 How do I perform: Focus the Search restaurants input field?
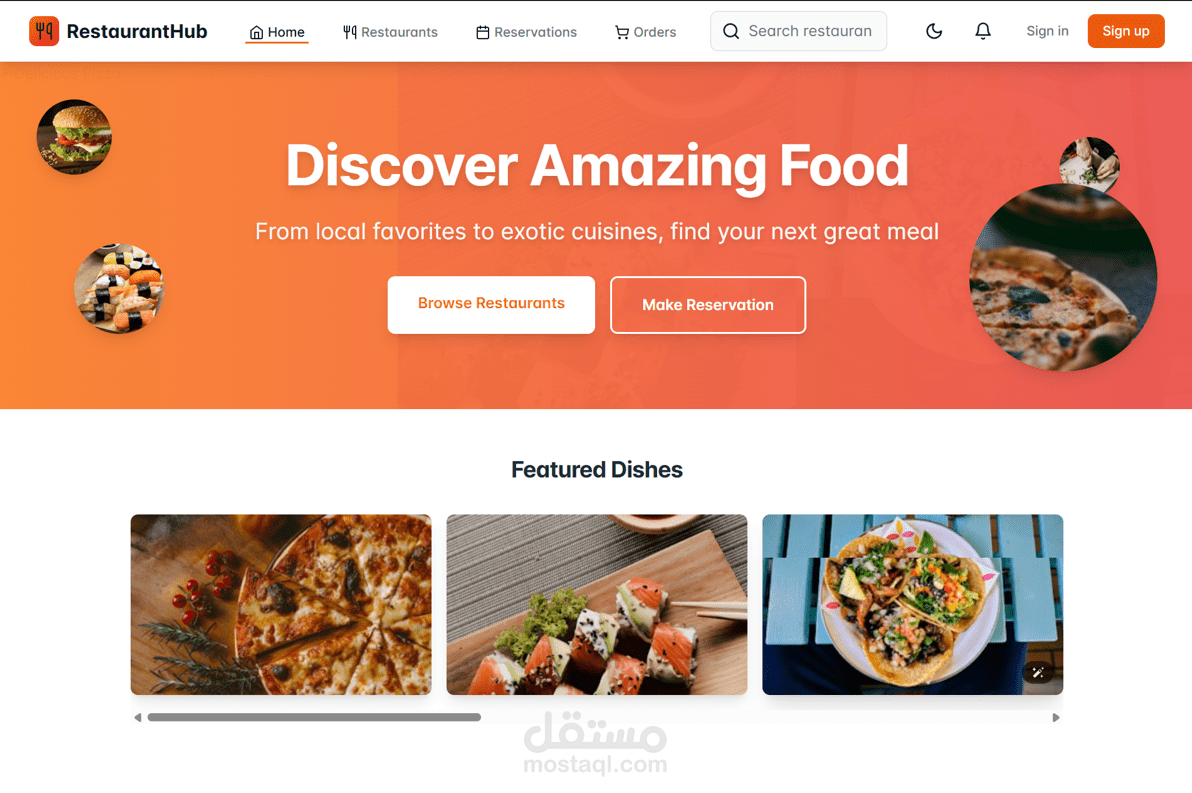click(798, 31)
